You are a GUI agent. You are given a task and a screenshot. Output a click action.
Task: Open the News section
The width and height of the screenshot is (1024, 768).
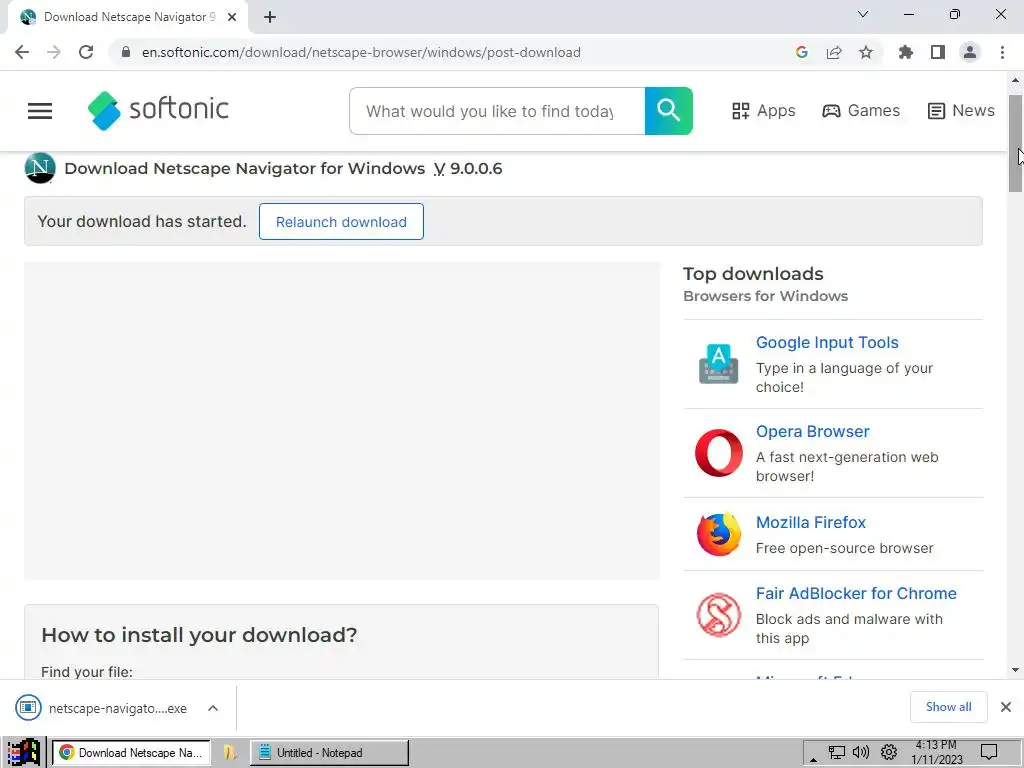[961, 111]
